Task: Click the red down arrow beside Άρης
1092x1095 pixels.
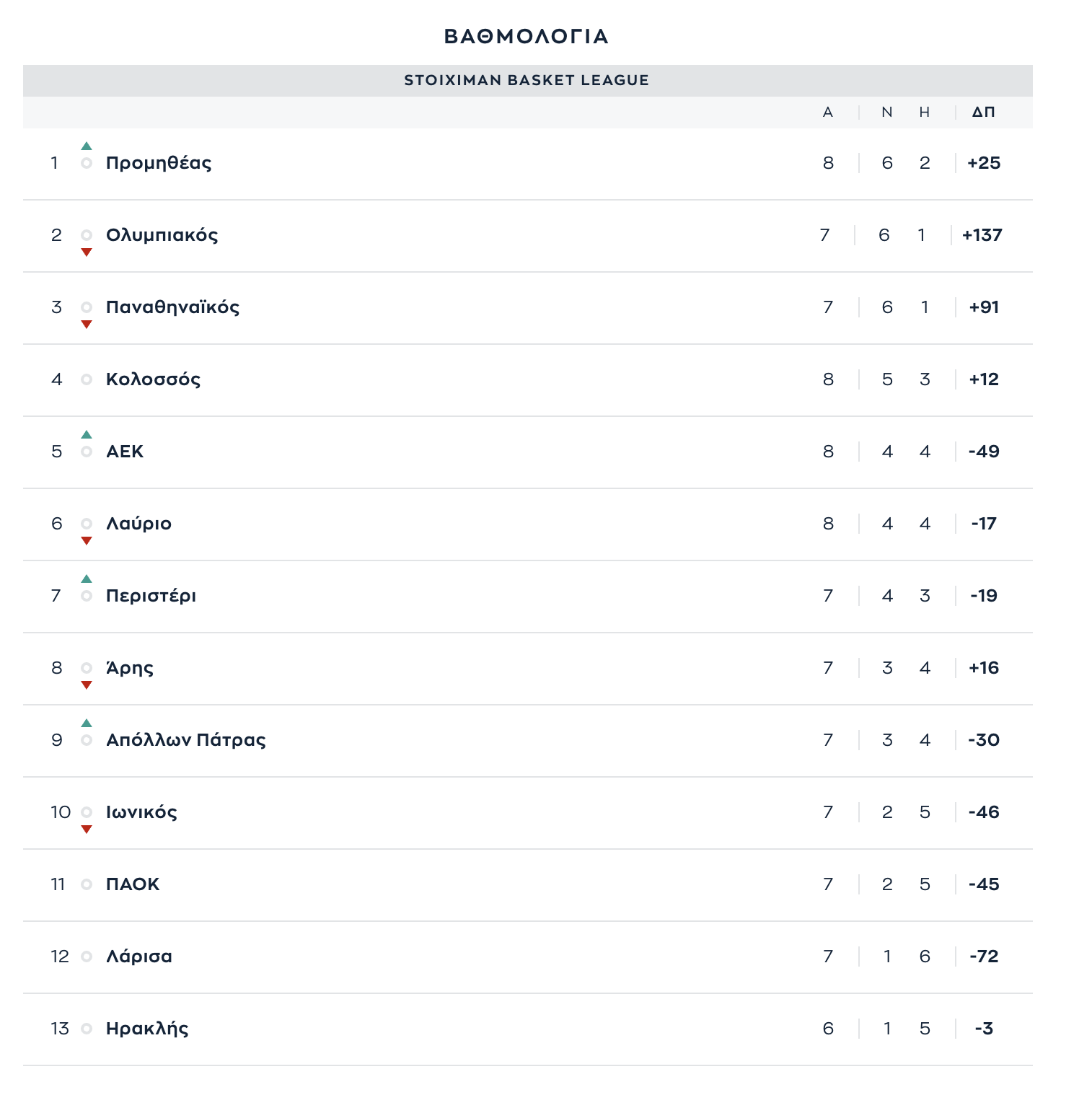Action: [x=87, y=685]
